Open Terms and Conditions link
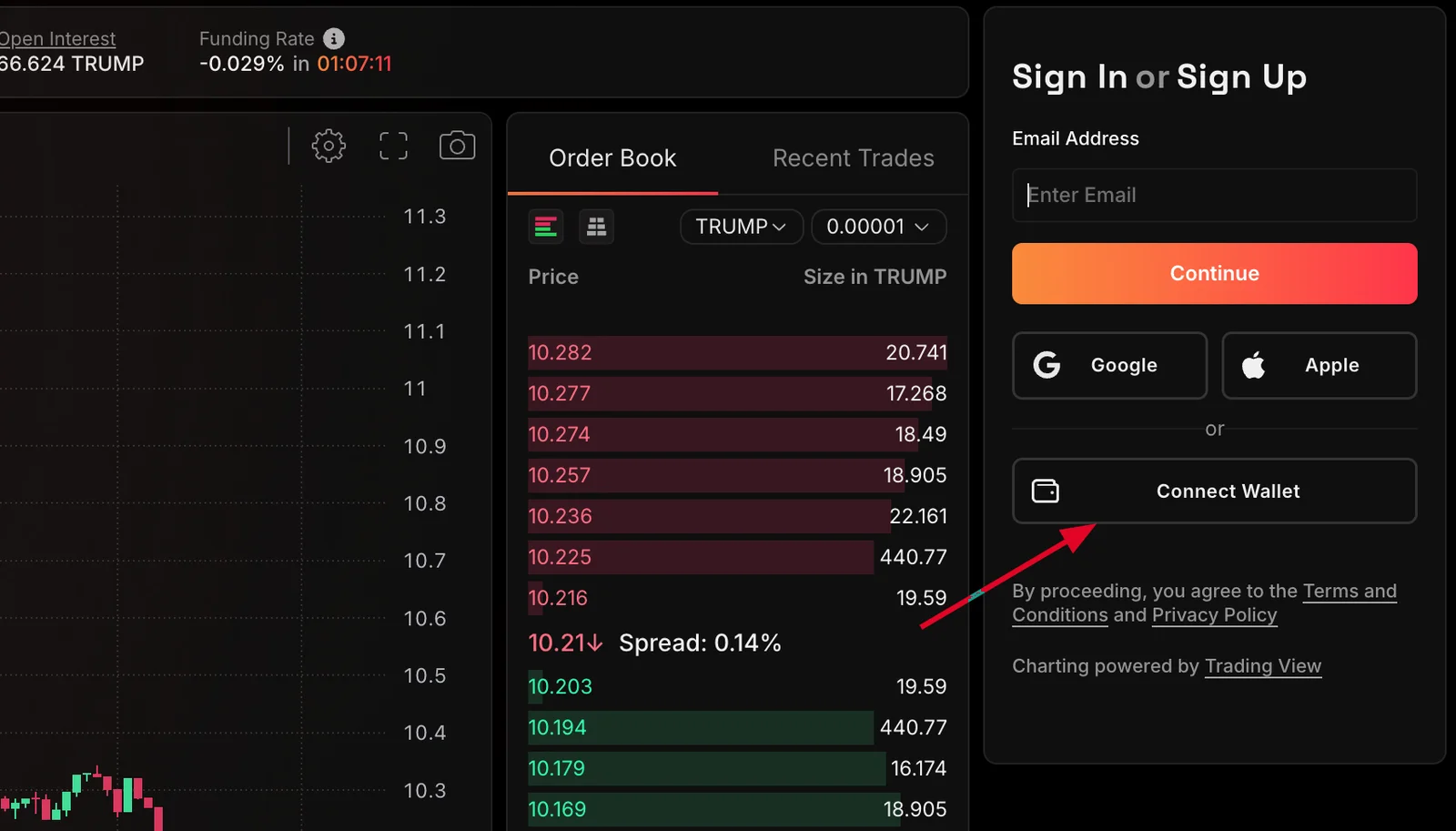 click(x=1204, y=603)
